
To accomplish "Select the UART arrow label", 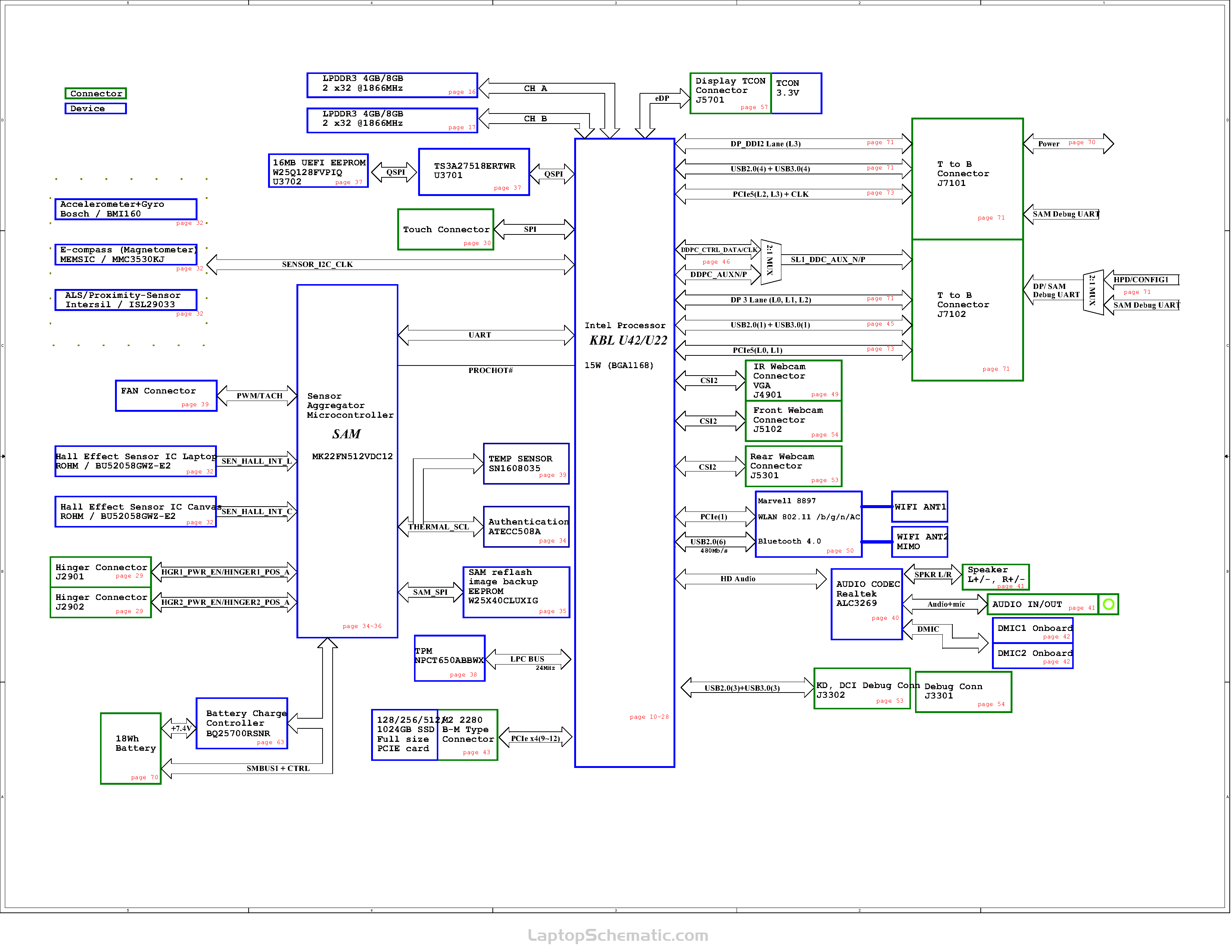I will pos(479,335).
